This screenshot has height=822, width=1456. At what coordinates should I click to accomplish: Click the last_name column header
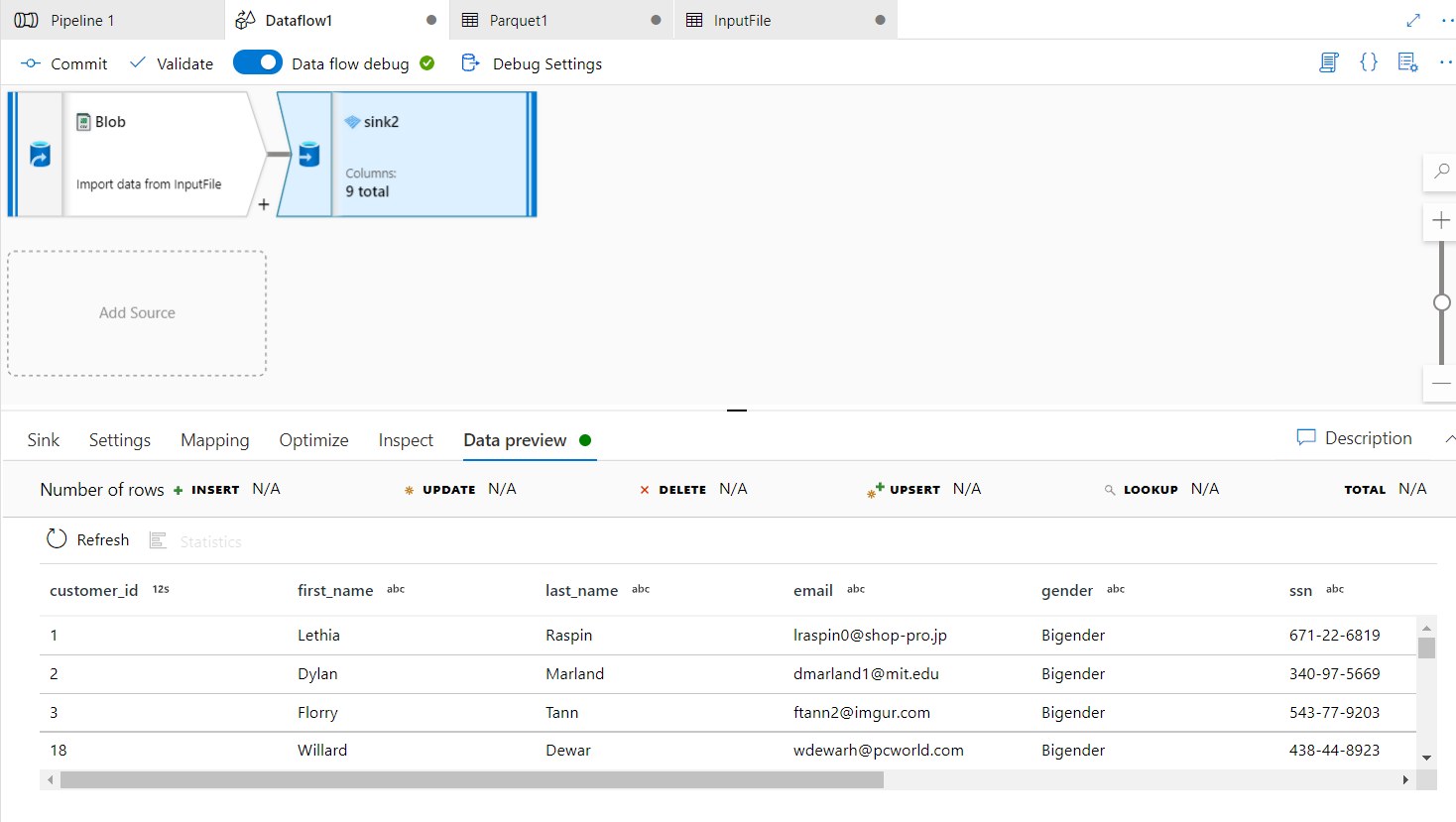tap(581, 590)
